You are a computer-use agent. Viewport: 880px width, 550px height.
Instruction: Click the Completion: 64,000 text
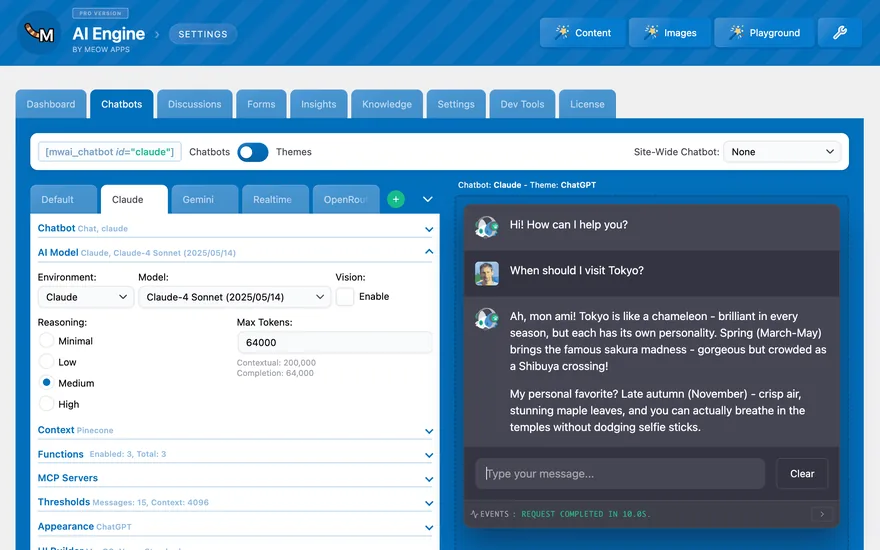(x=275, y=373)
